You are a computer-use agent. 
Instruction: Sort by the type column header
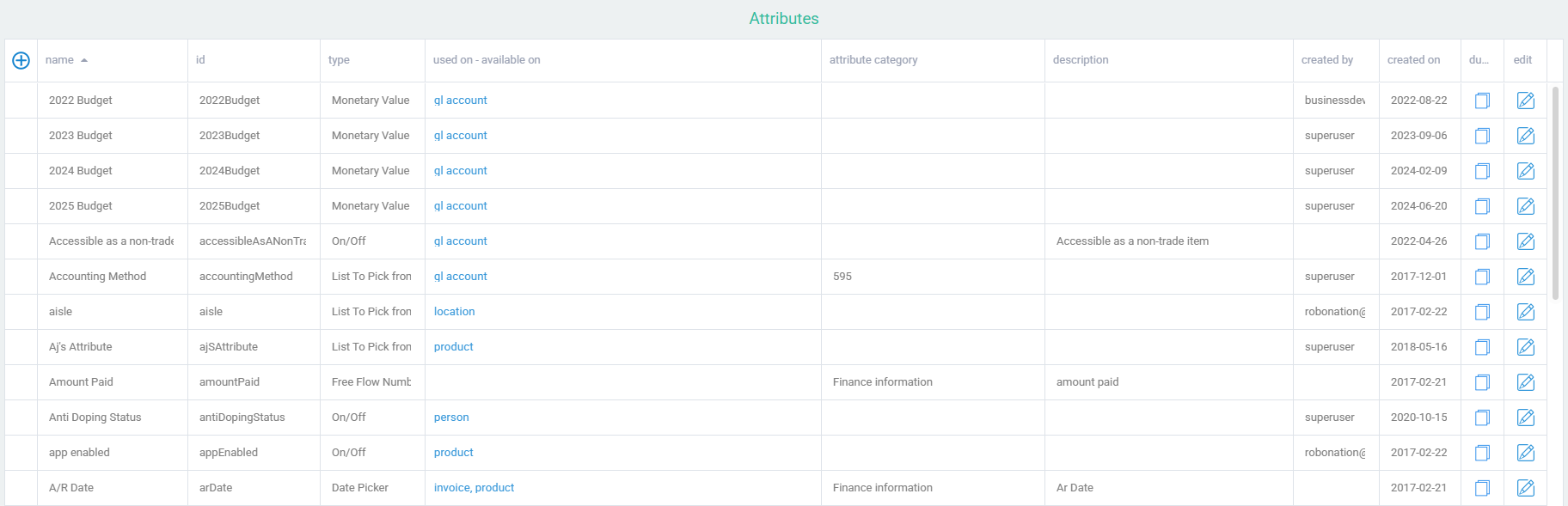[339, 60]
